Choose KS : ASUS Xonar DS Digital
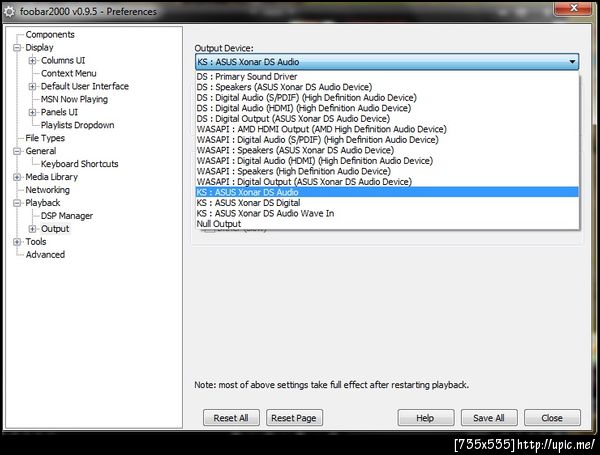The height and width of the screenshot is (455, 600). pos(387,203)
